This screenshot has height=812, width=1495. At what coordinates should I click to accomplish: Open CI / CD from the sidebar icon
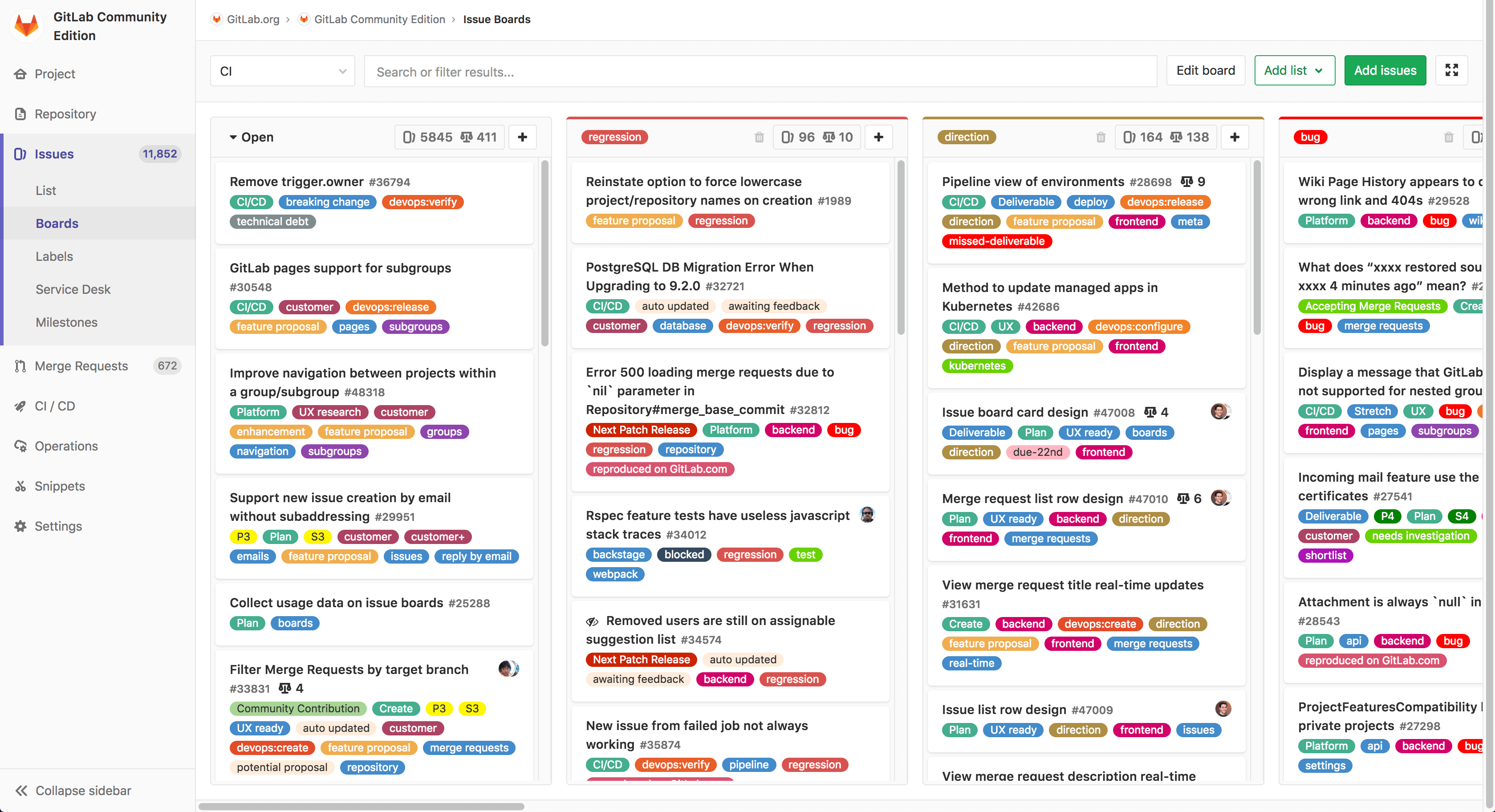20,406
